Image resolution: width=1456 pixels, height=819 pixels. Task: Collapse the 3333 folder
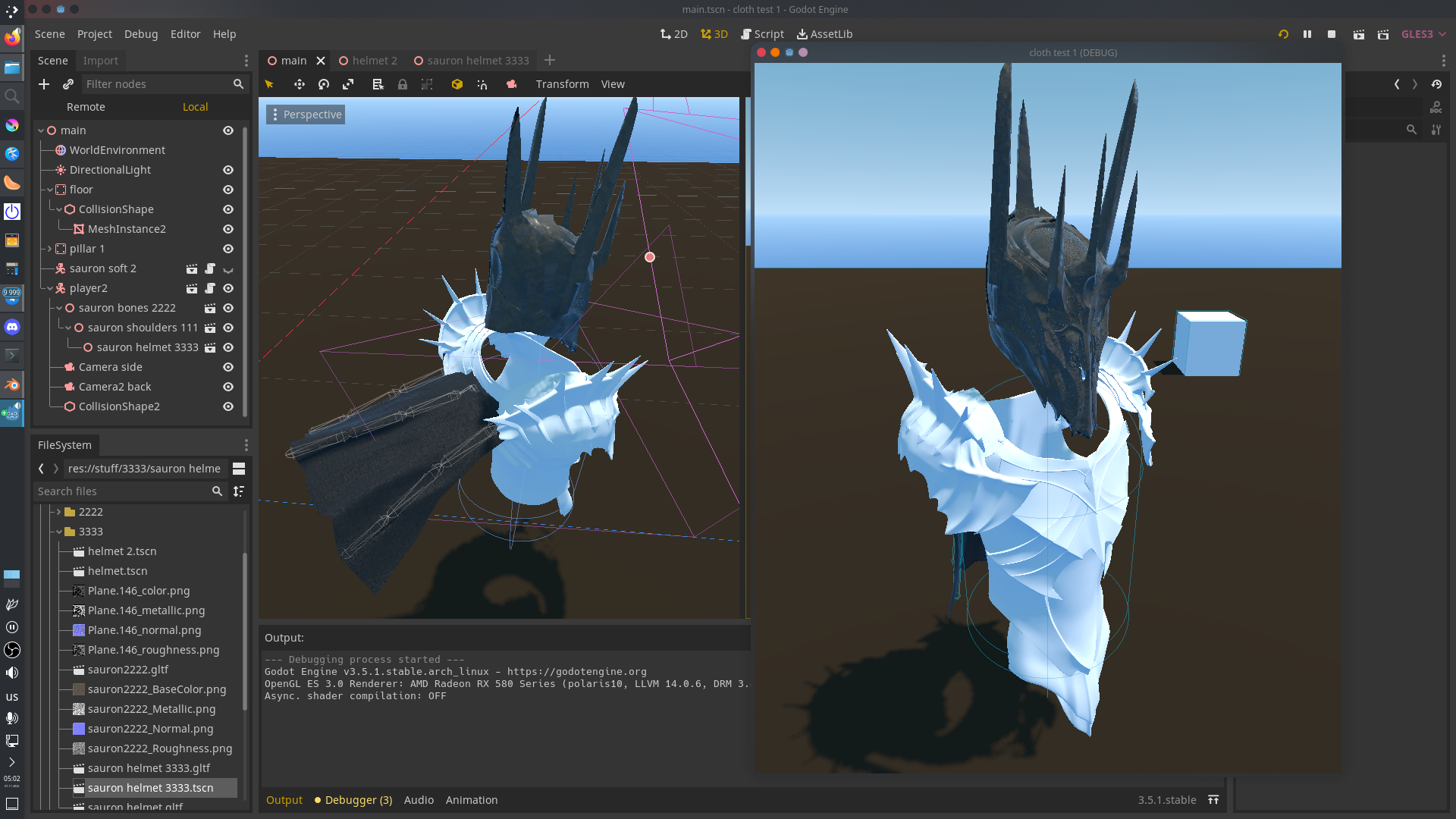(59, 532)
